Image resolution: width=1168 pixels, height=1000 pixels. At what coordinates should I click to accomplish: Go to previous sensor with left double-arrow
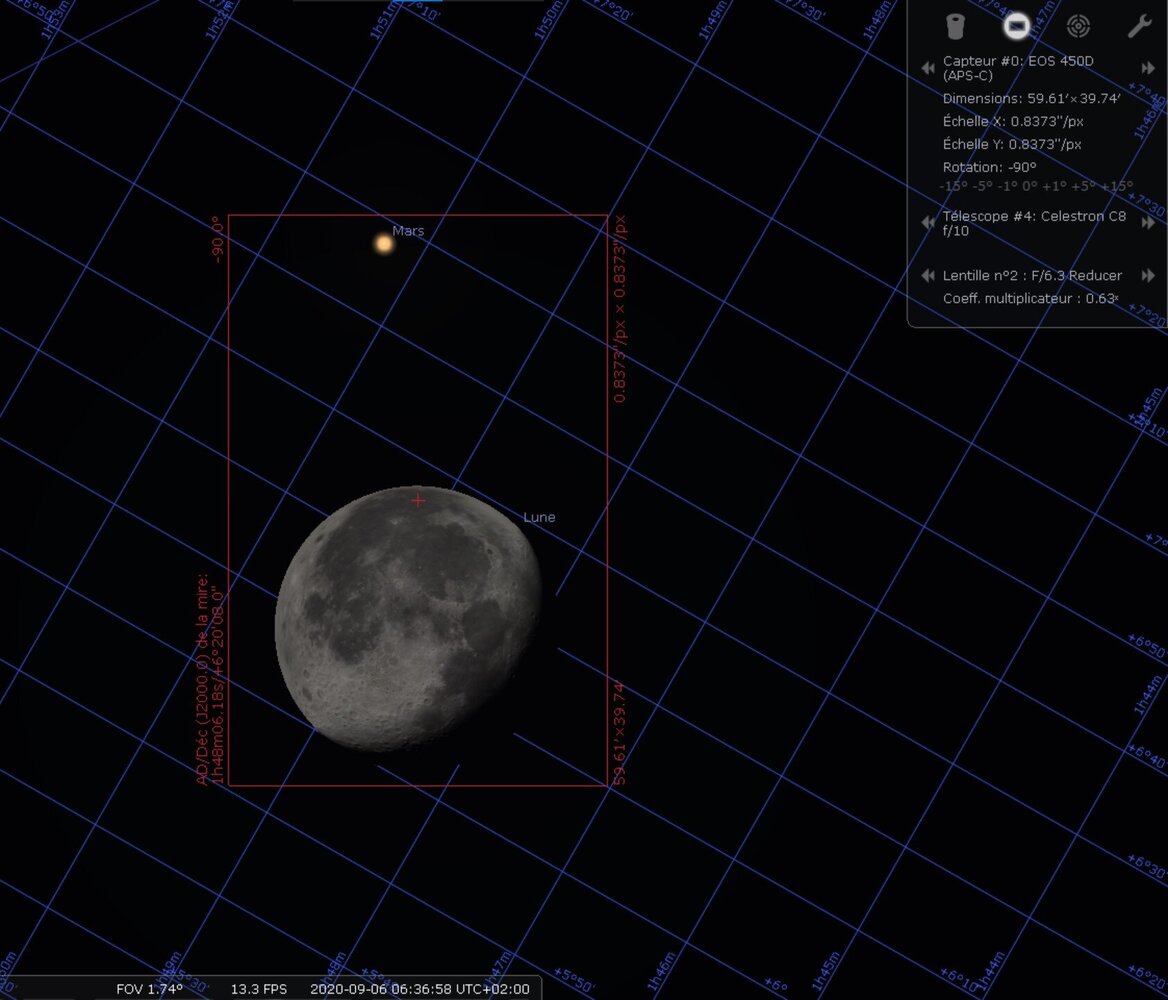pos(927,67)
